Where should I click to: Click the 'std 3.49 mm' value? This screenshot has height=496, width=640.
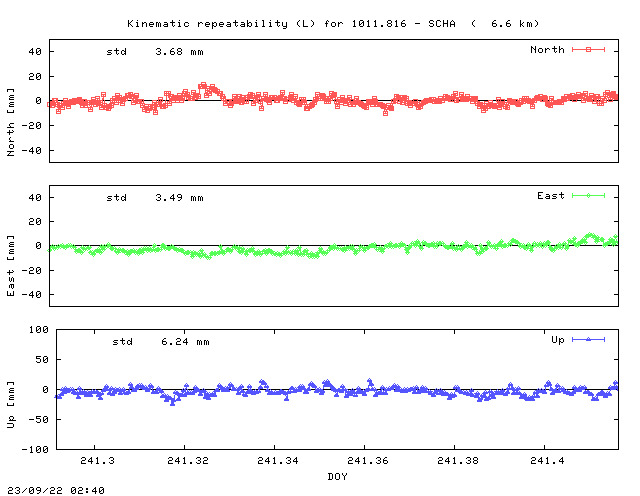pyautogui.click(x=155, y=198)
